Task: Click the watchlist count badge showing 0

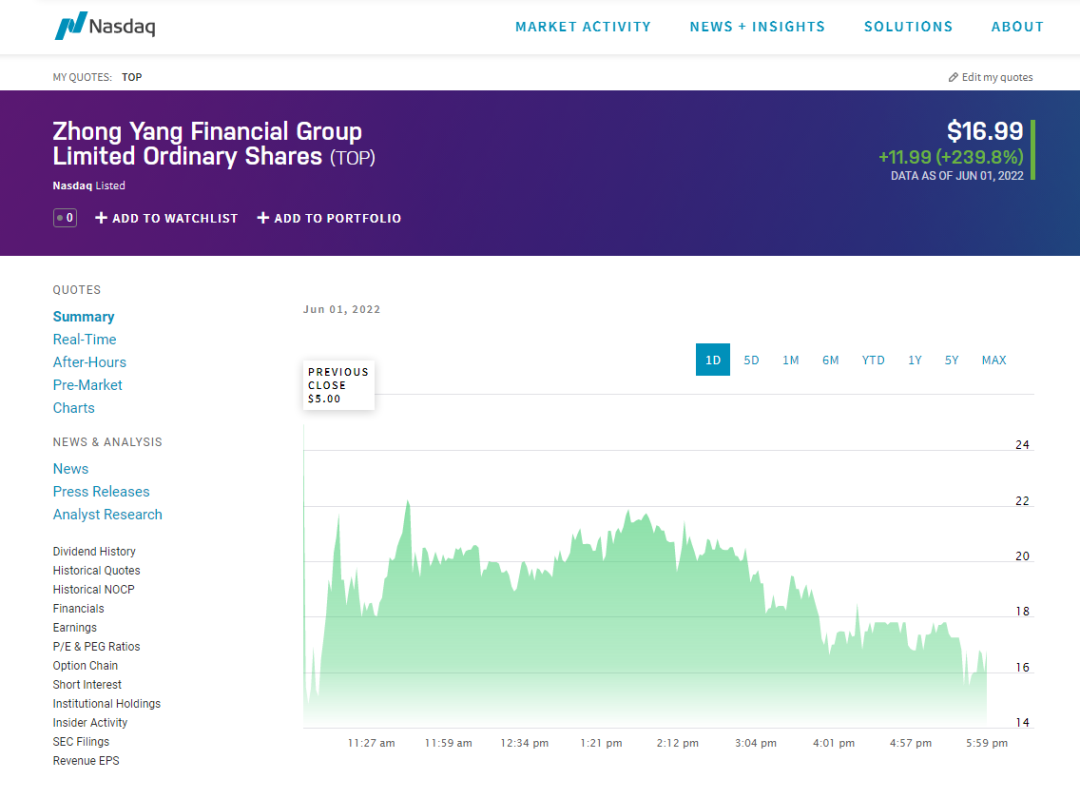Action: [65, 218]
